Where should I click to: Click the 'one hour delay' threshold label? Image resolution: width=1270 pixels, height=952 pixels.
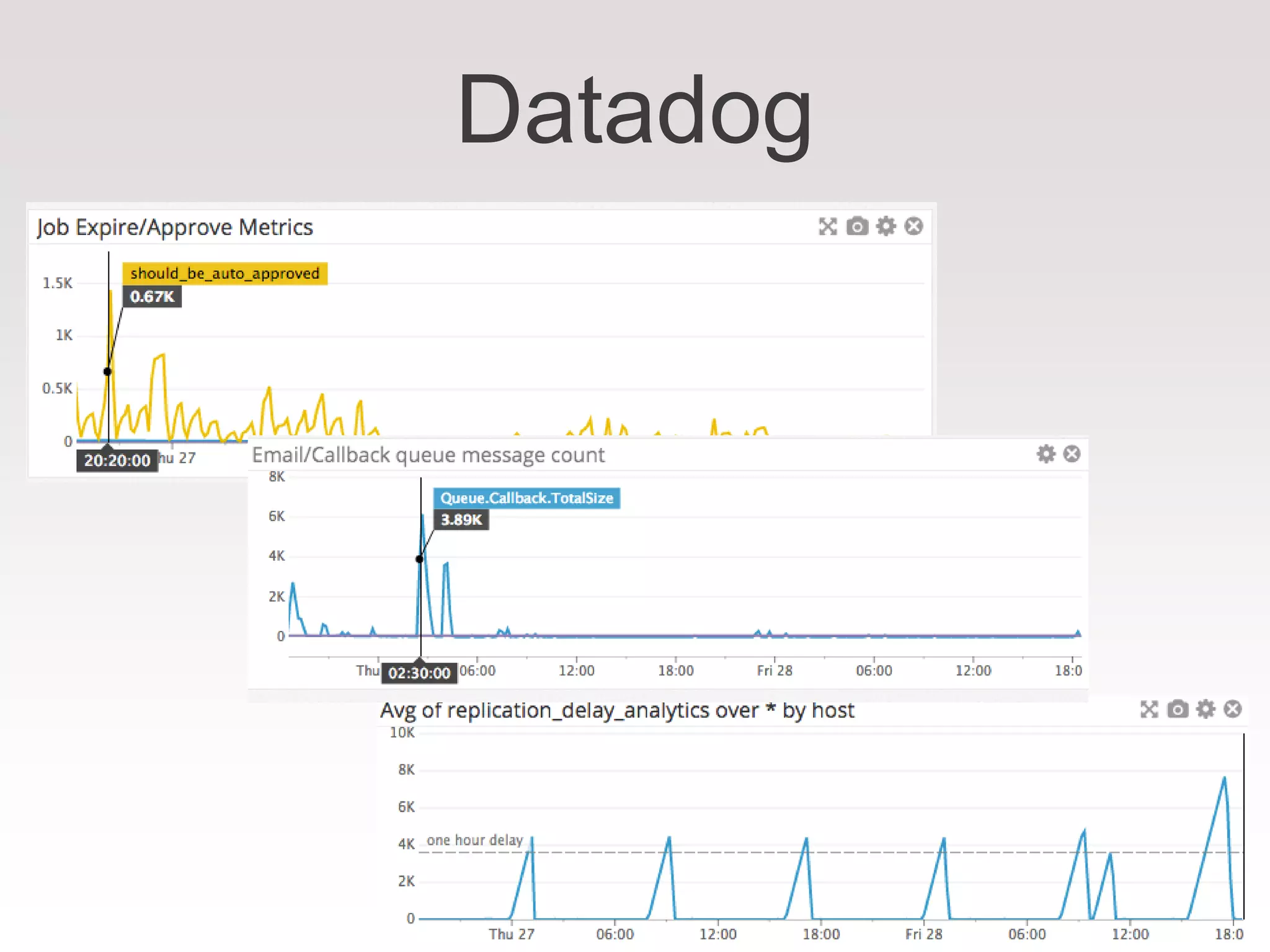pos(475,840)
